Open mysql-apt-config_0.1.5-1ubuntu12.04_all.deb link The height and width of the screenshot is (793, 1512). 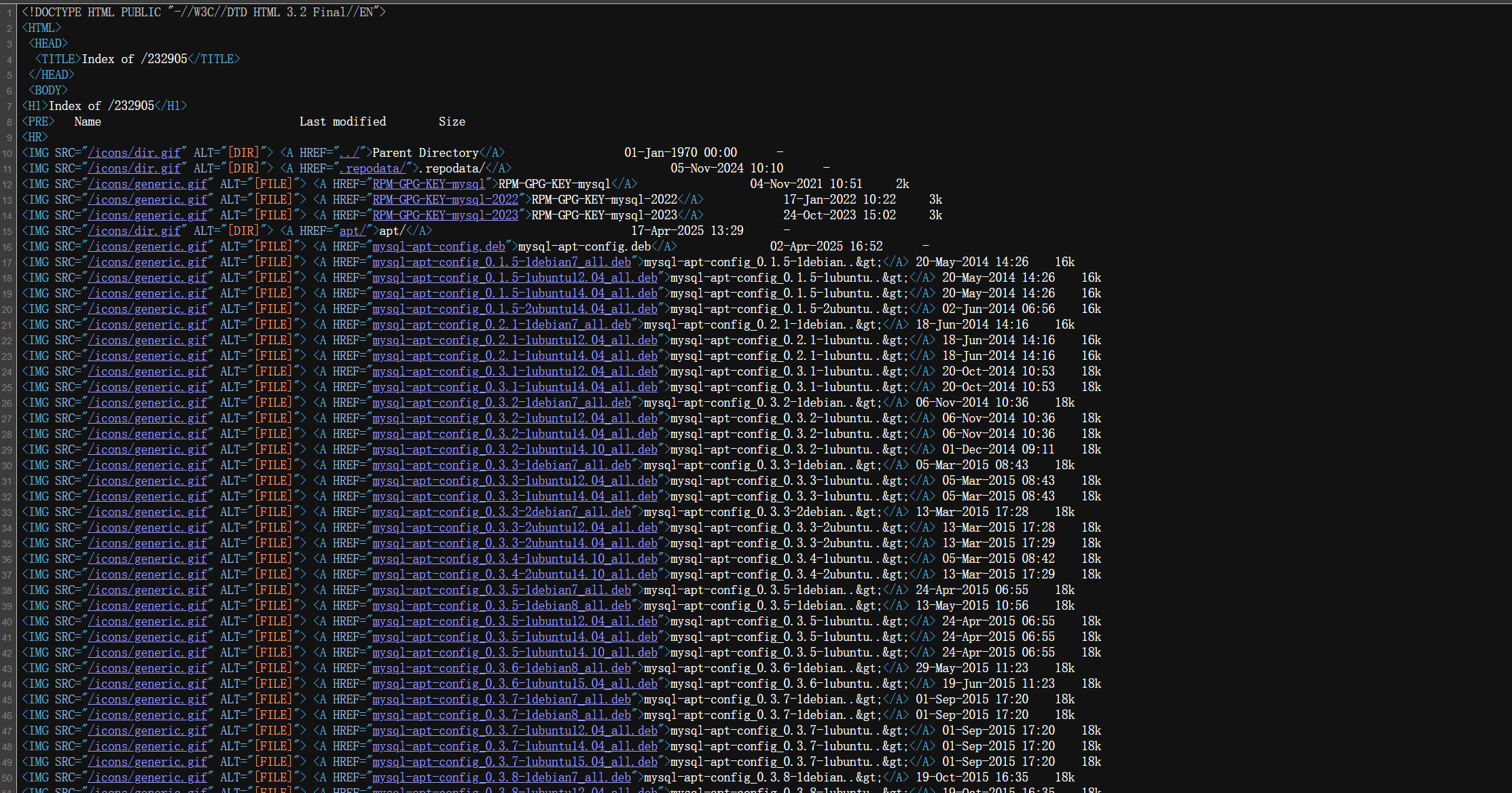(515, 278)
